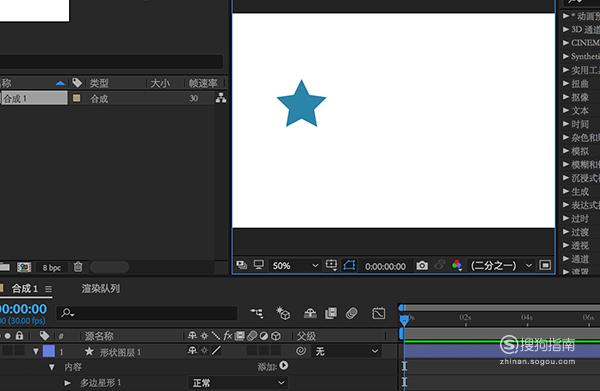The width and height of the screenshot is (600, 391).
Task: Click the parent pick whip spiral icon
Action: pos(301,350)
